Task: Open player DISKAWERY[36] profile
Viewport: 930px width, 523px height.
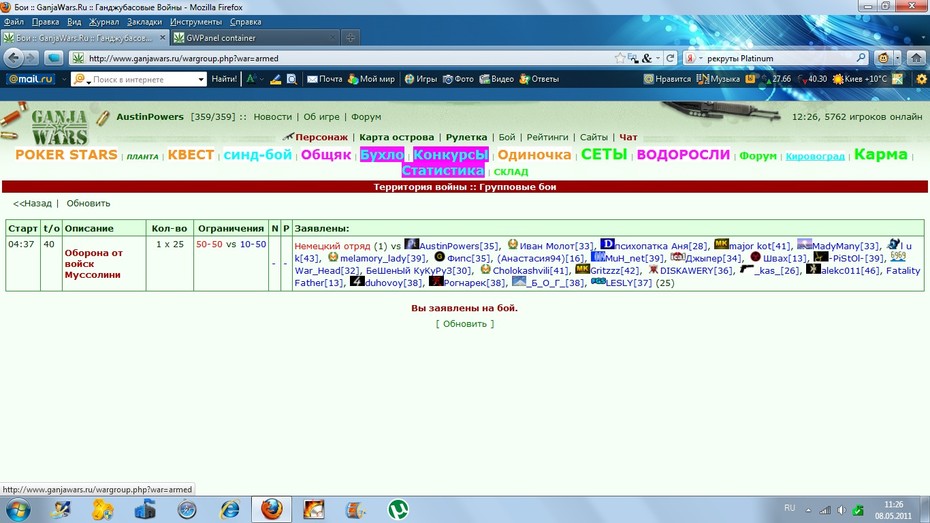Action: coord(696,270)
